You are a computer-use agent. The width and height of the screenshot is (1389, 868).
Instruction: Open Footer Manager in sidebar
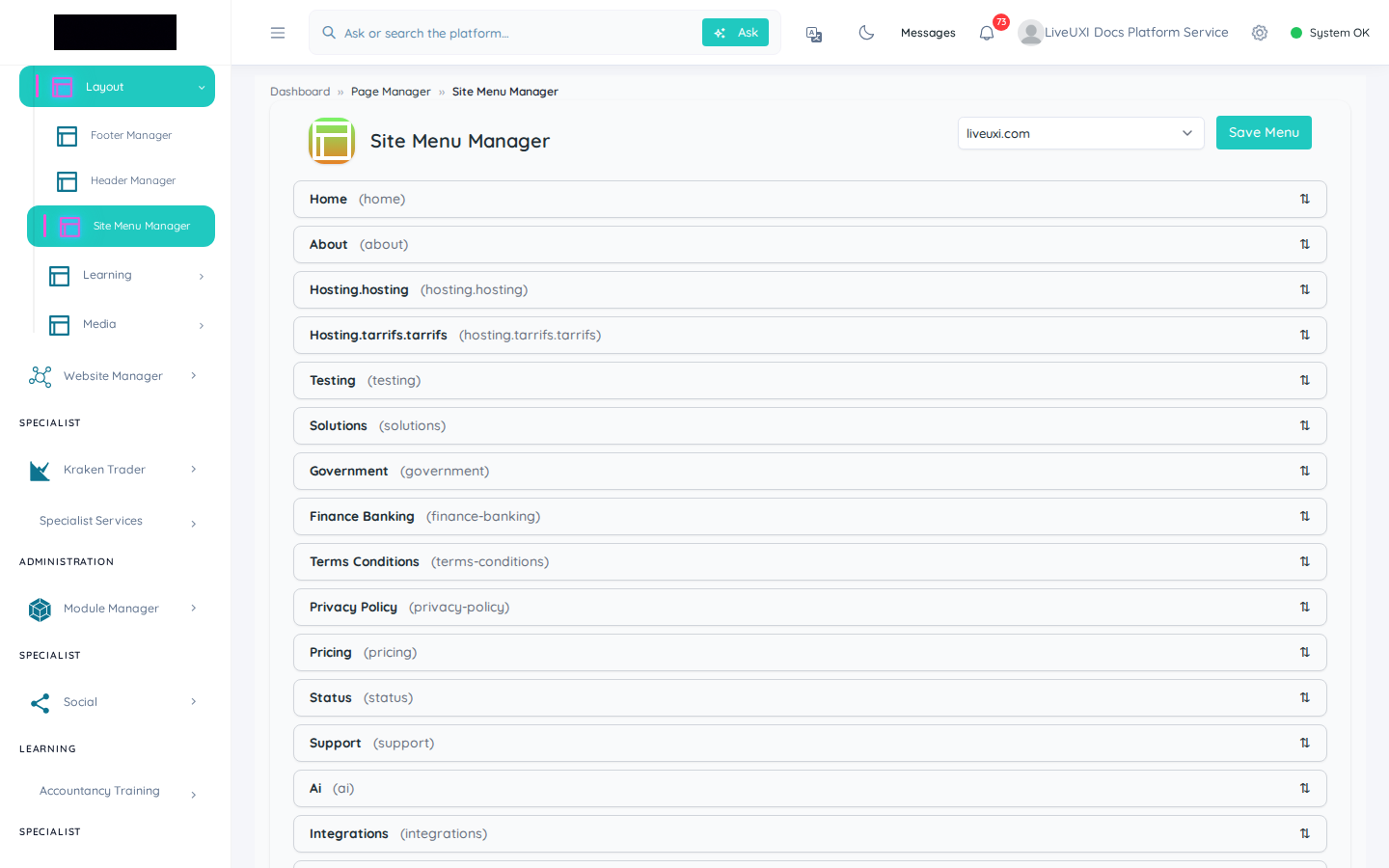(131, 136)
